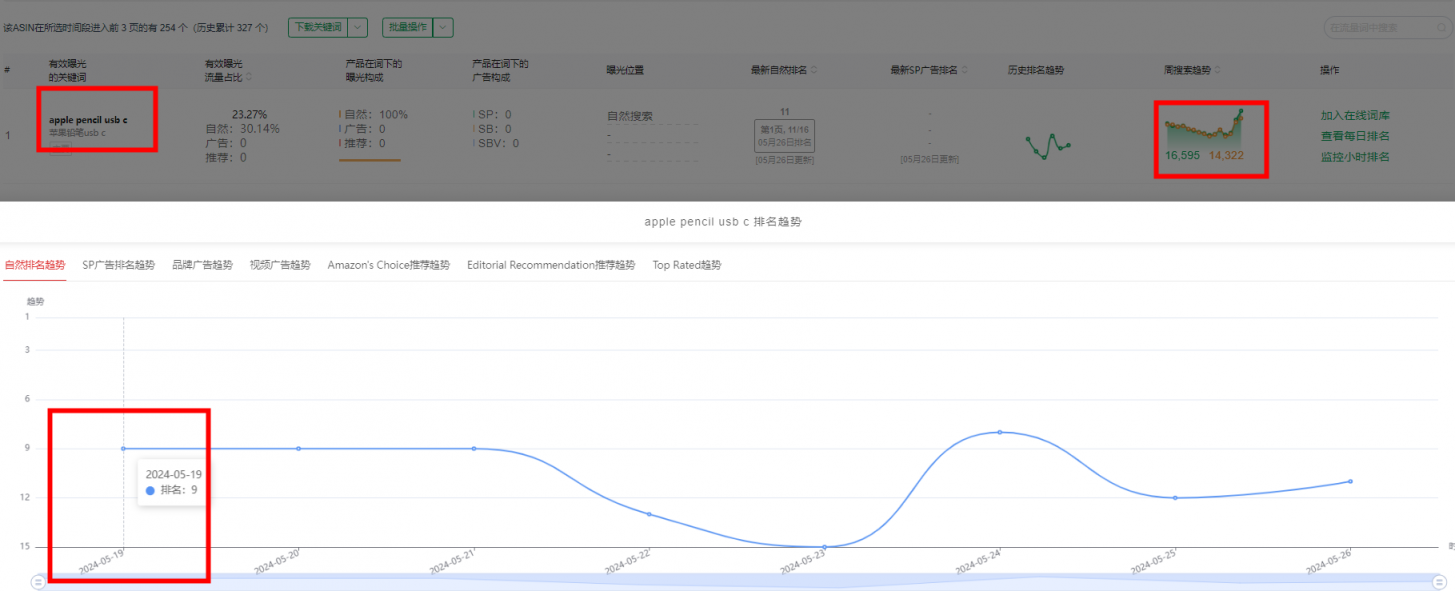The height and width of the screenshot is (591, 1455).
Task: Open the Amazon's Choice推荐趋势 tab
Action: [x=388, y=265]
